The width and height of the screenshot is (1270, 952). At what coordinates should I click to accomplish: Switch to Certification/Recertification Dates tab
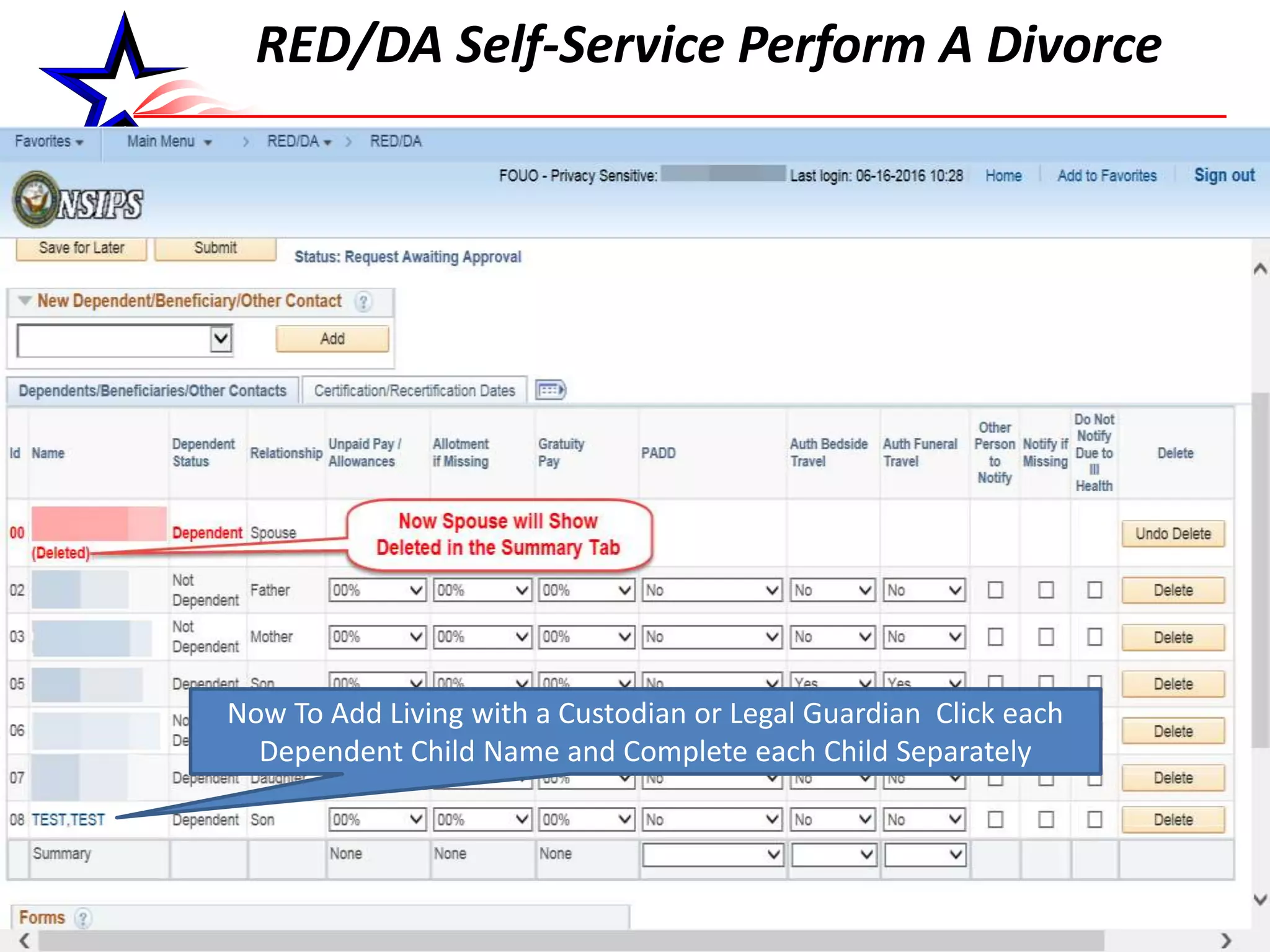point(414,391)
